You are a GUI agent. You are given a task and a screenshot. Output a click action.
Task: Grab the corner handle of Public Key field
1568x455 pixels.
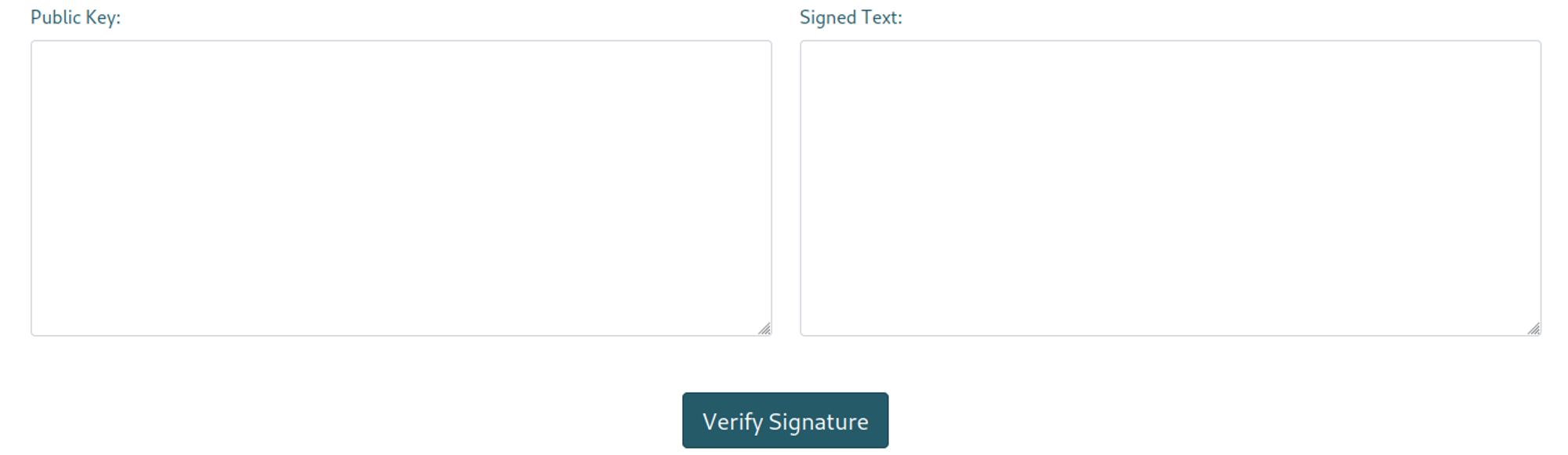click(x=764, y=329)
